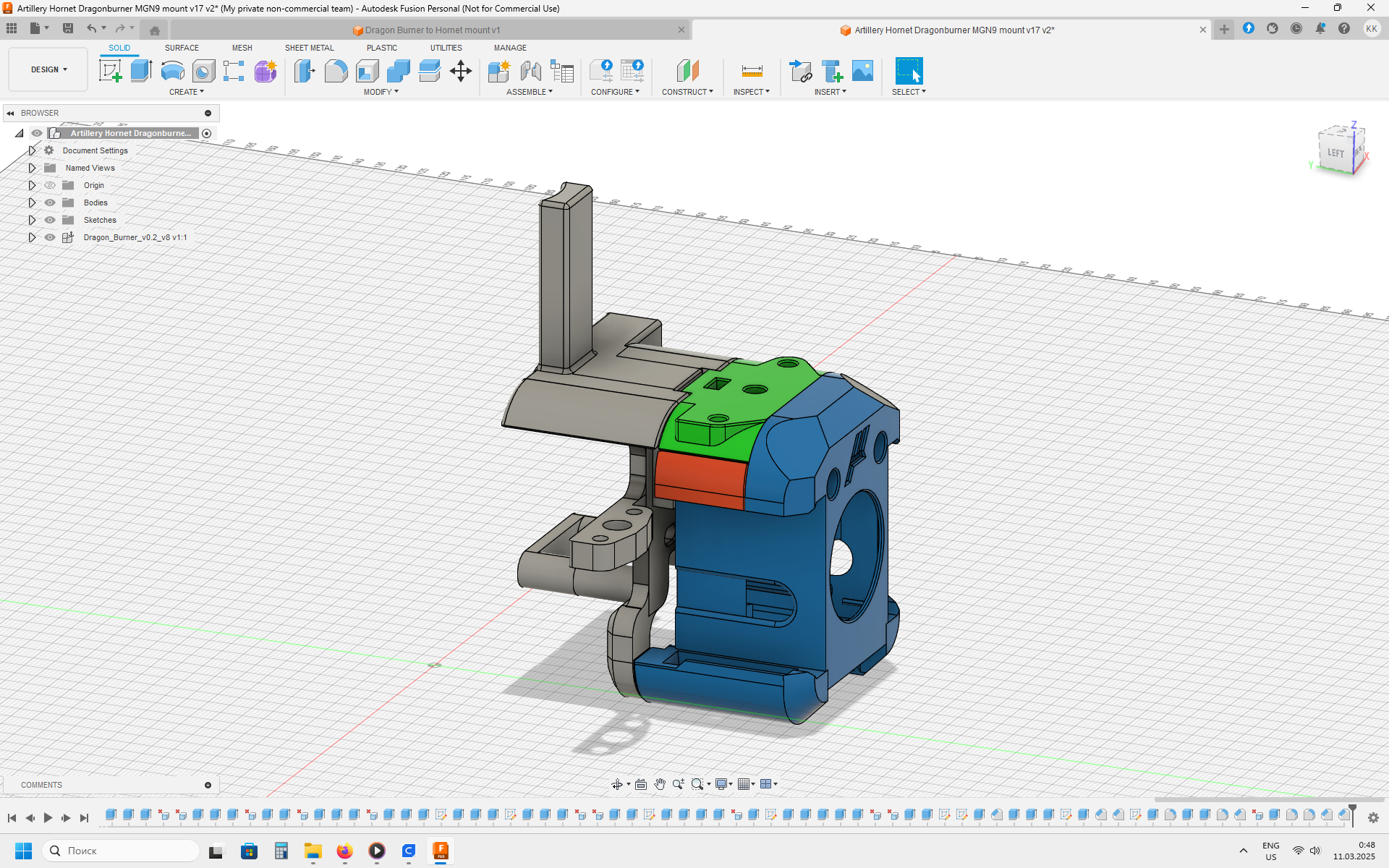Open timeline settings gear
The image size is (1389, 868).
pyautogui.click(x=1373, y=817)
